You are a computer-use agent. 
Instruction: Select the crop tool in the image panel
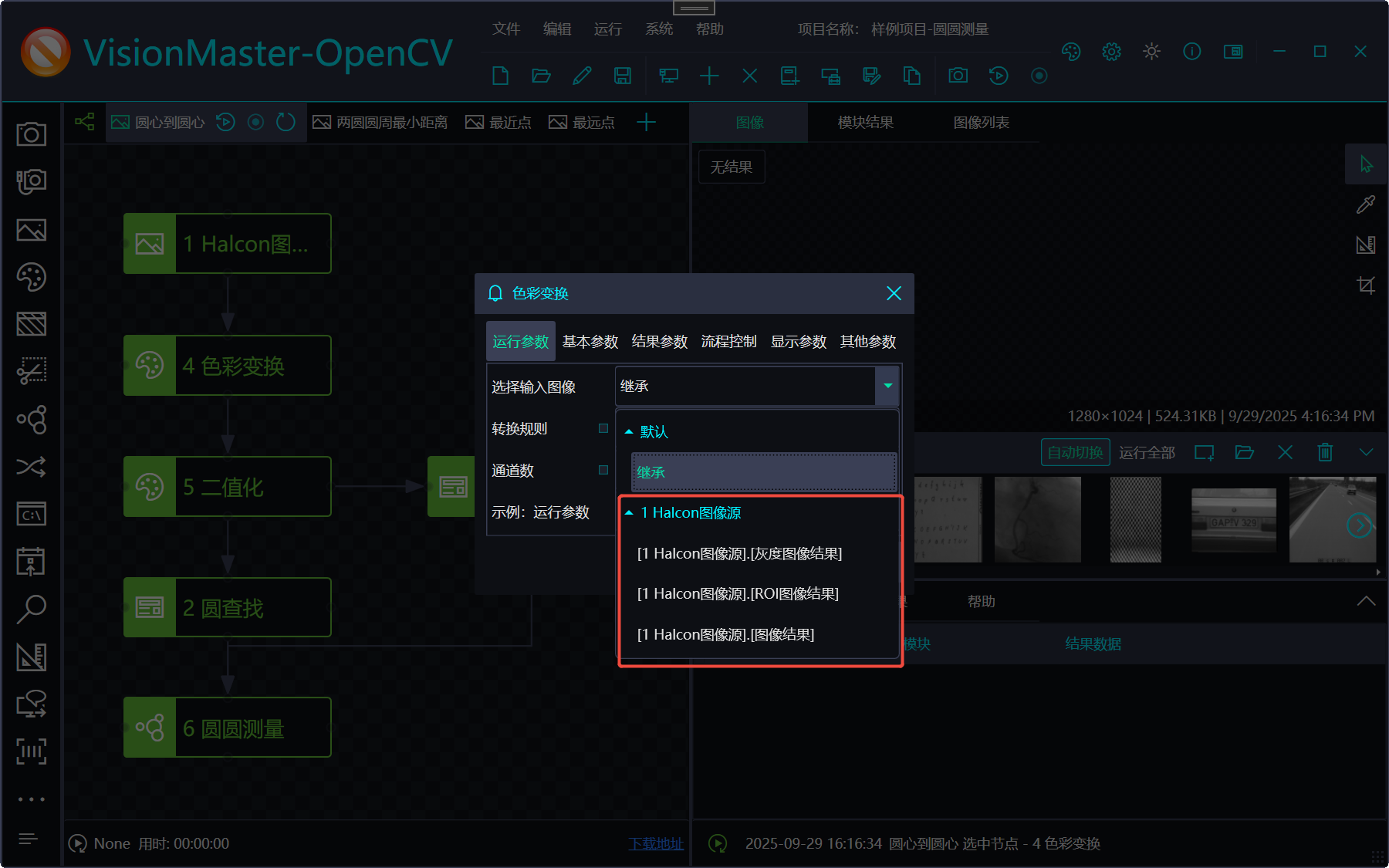pos(1366,285)
